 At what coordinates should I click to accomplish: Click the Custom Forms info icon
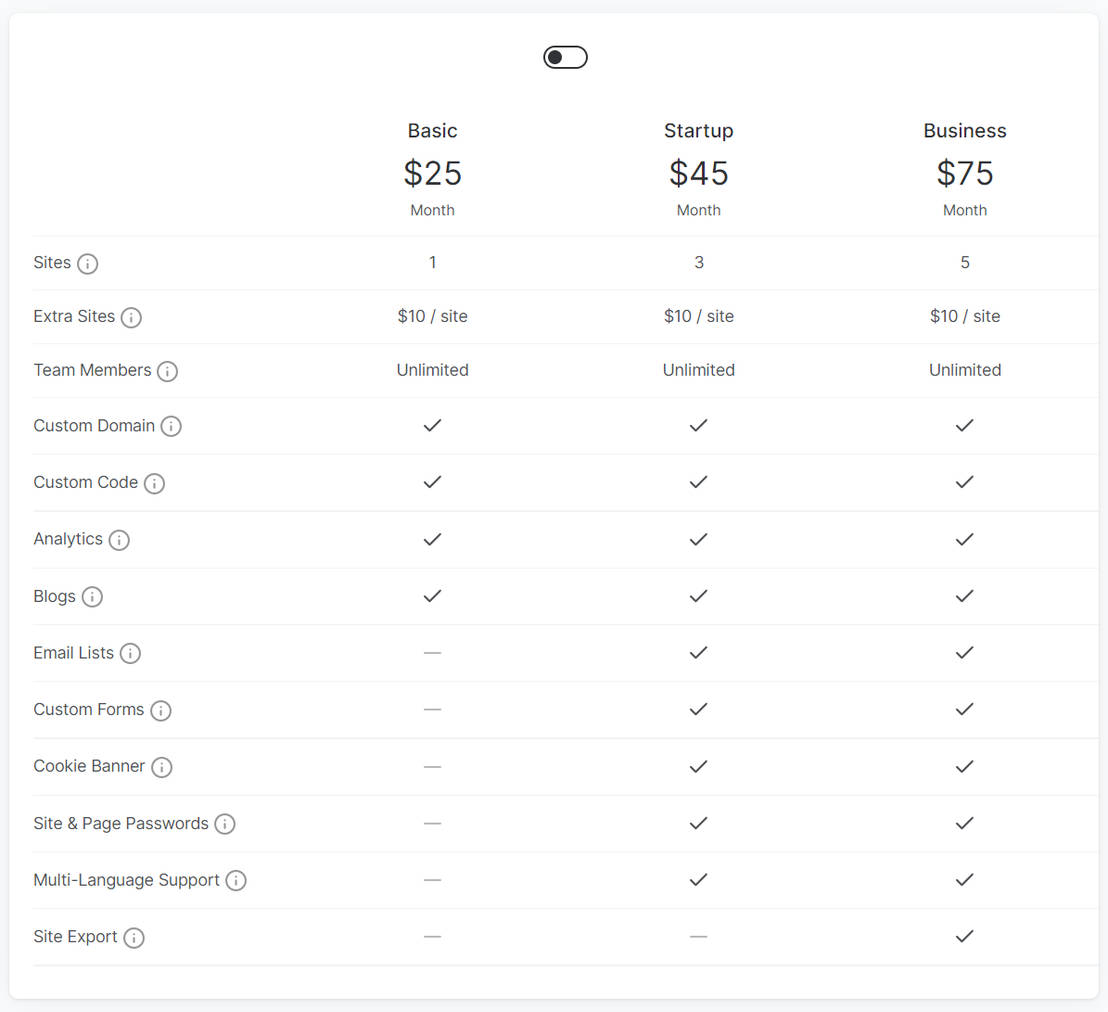point(161,710)
